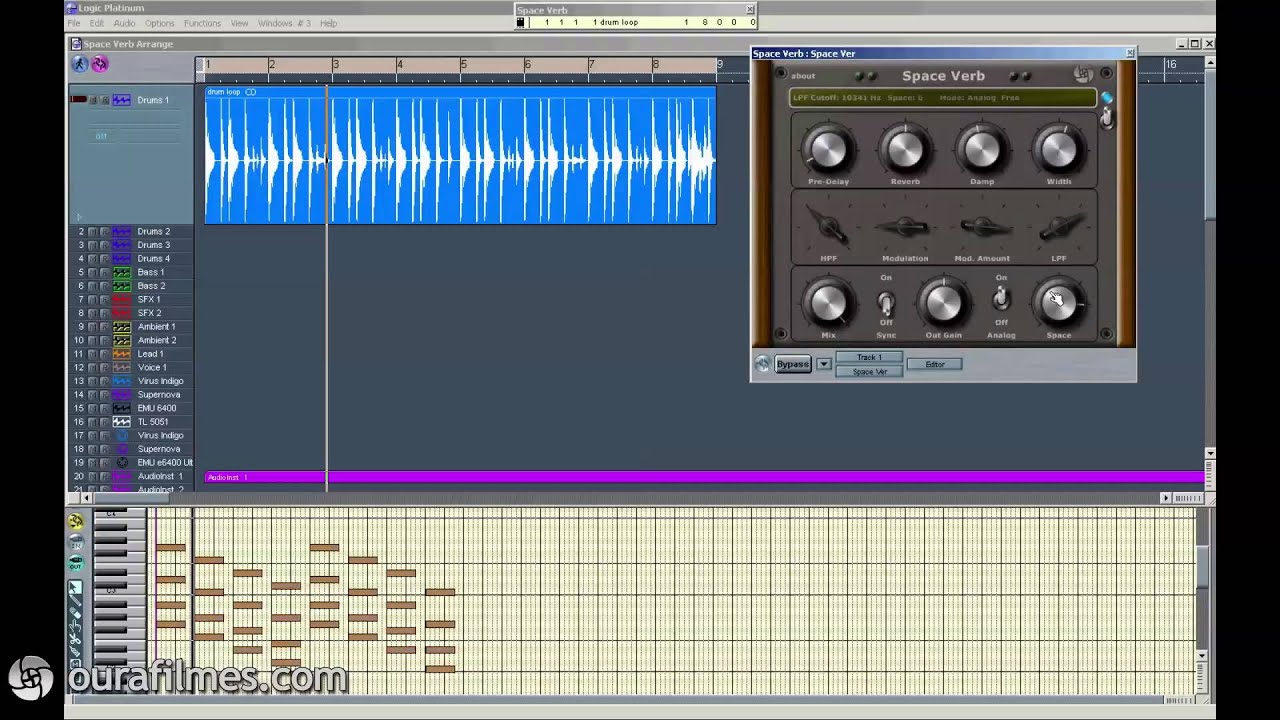Image resolution: width=1280 pixels, height=720 pixels.
Task: Open the Help menu
Action: [x=328, y=23]
